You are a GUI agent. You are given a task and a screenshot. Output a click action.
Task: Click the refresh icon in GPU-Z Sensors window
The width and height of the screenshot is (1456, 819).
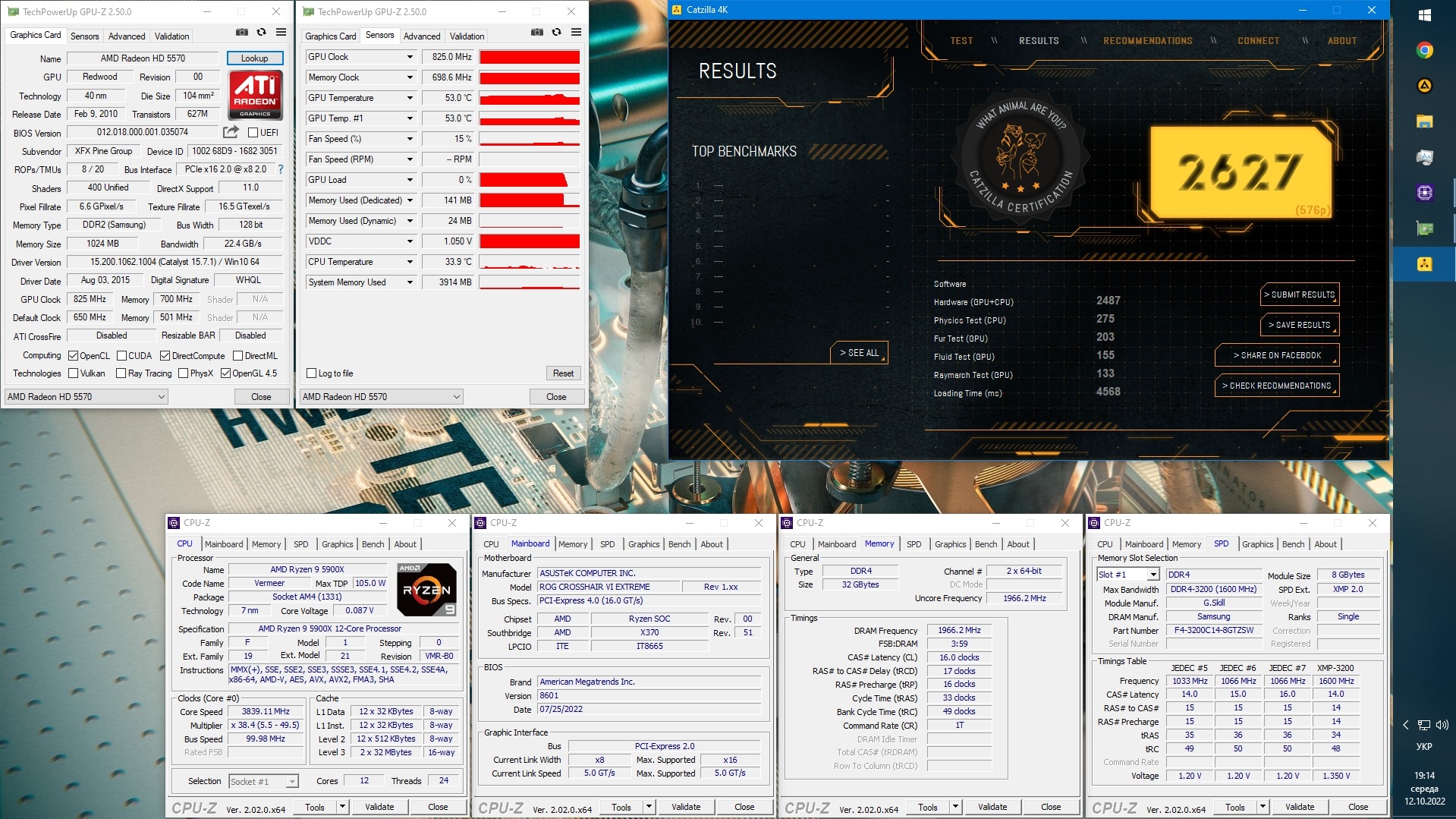click(x=556, y=33)
